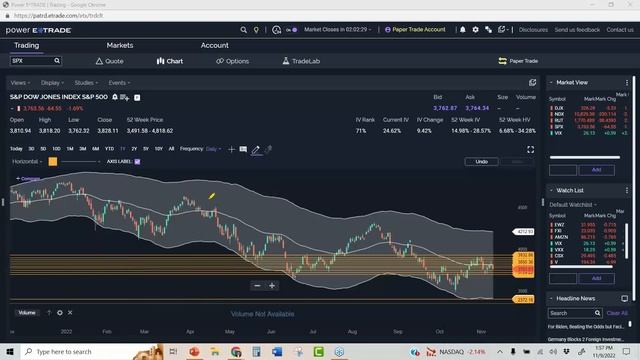Collapse the Market View panel

click(x=551, y=82)
